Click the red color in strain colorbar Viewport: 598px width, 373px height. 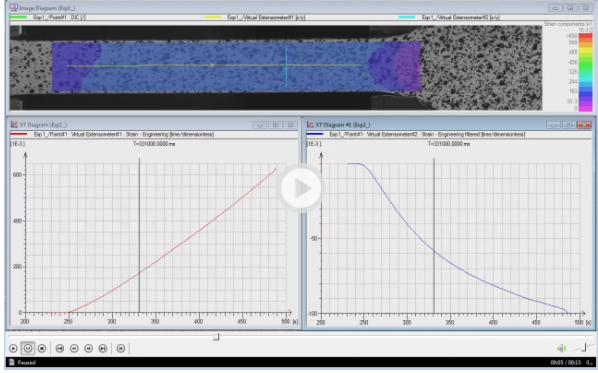coord(585,37)
